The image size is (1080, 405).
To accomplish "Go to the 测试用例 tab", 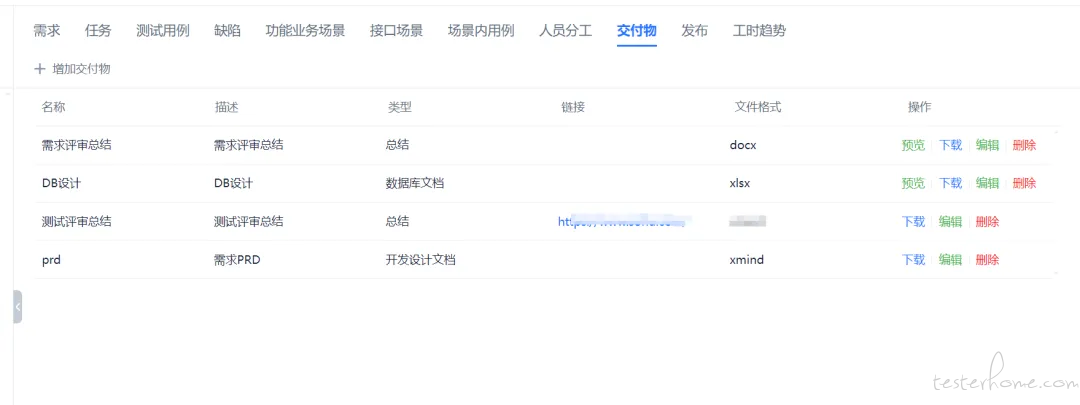I will point(163,30).
